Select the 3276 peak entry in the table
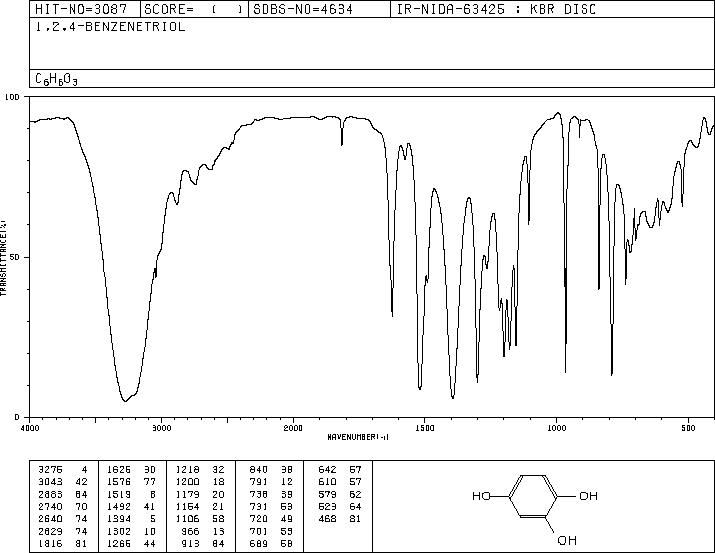Screen dimensions: 715x553 tap(62, 470)
